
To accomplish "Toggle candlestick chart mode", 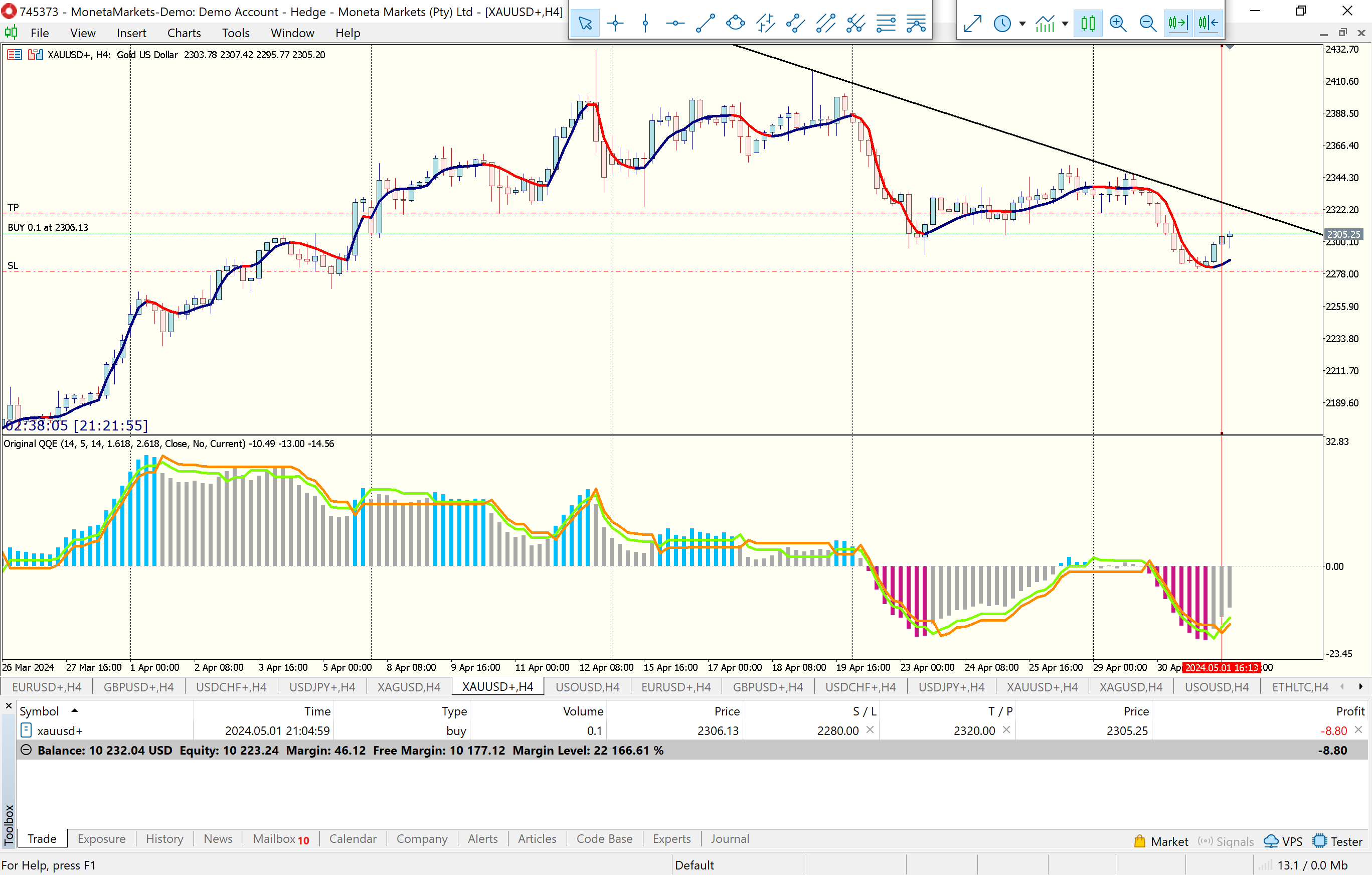I will click(1088, 24).
